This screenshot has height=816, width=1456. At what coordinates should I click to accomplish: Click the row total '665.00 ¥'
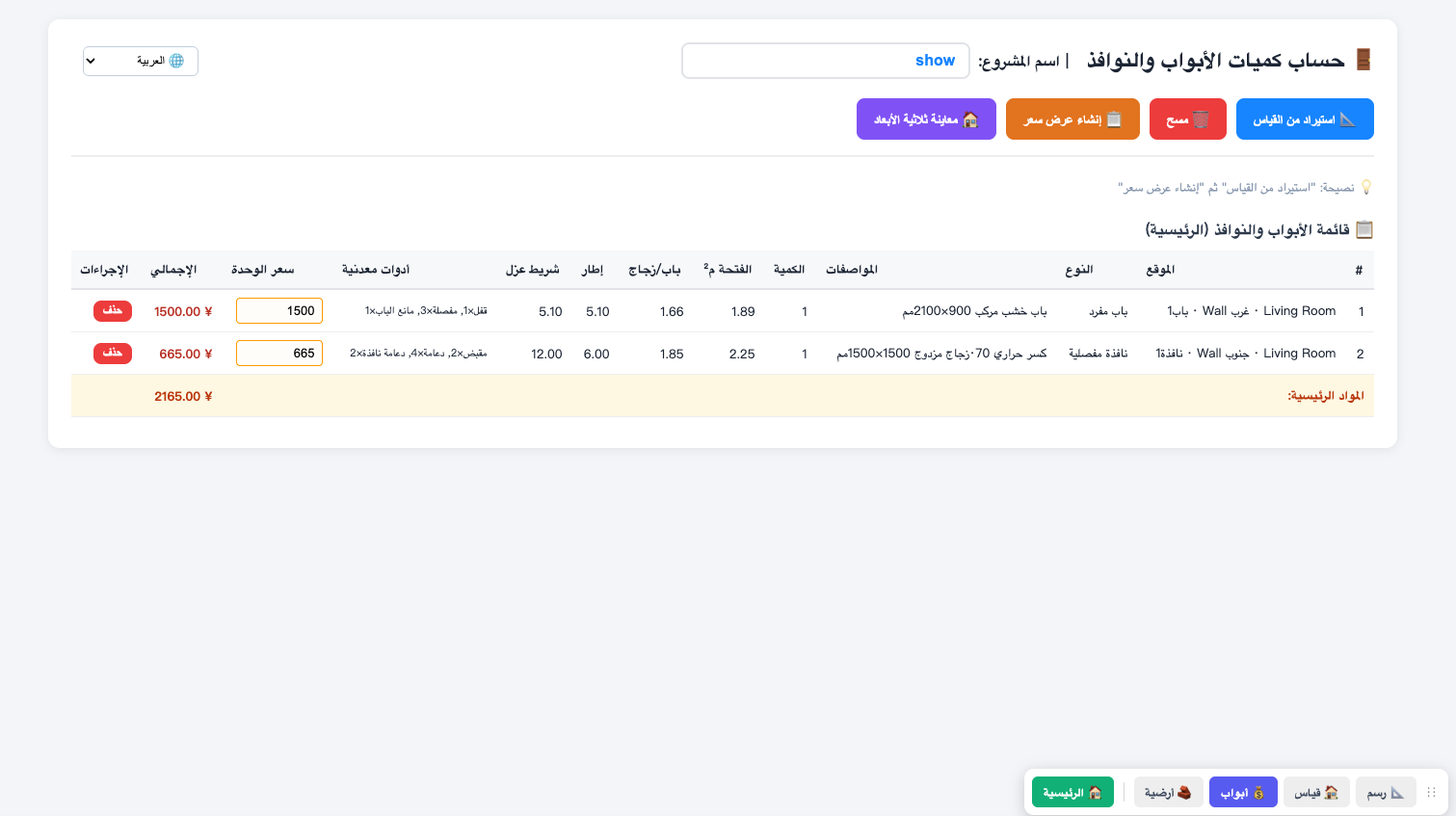pyautogui.click(x=186, y=354)
